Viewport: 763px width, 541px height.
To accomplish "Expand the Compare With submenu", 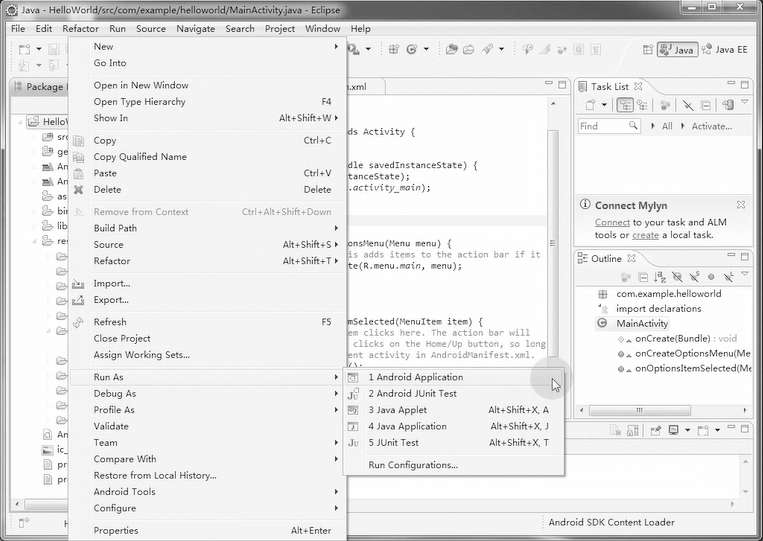I will click(x=207, y=459).
